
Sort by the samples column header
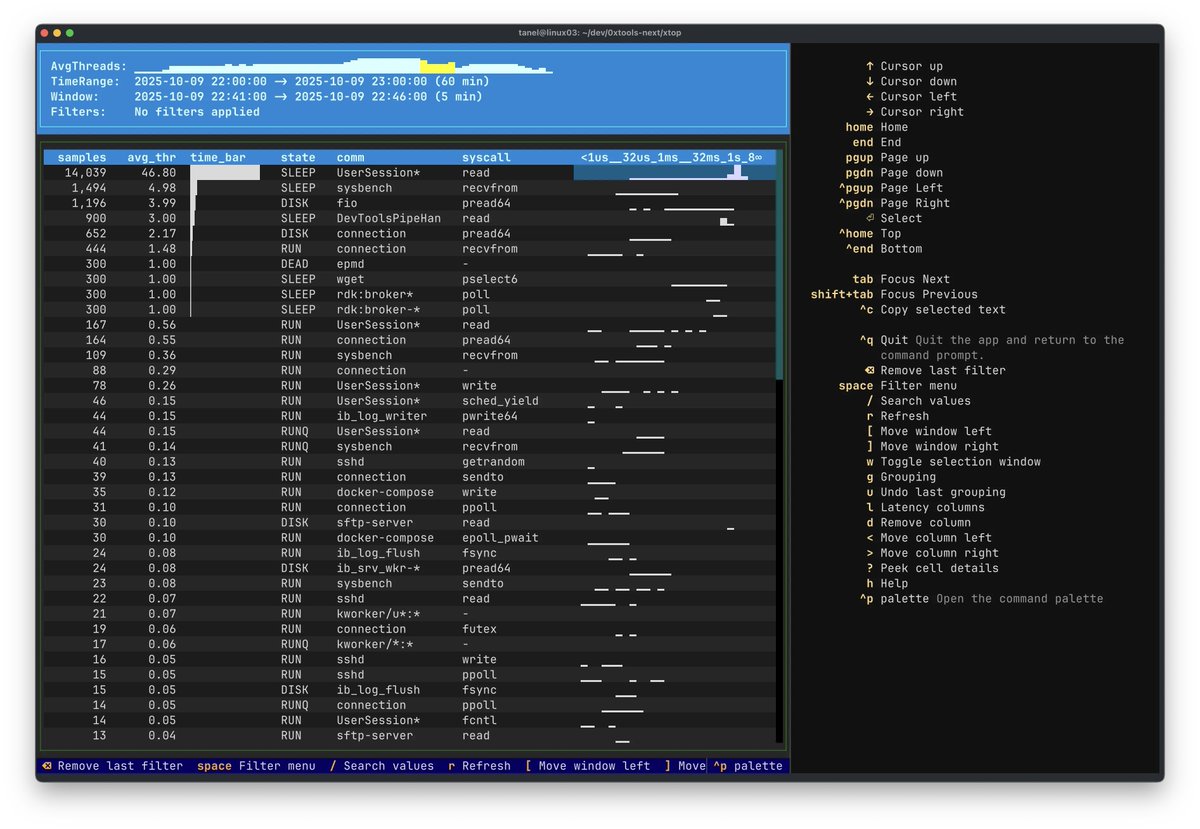pyautogui.click(x=81, y=157)
